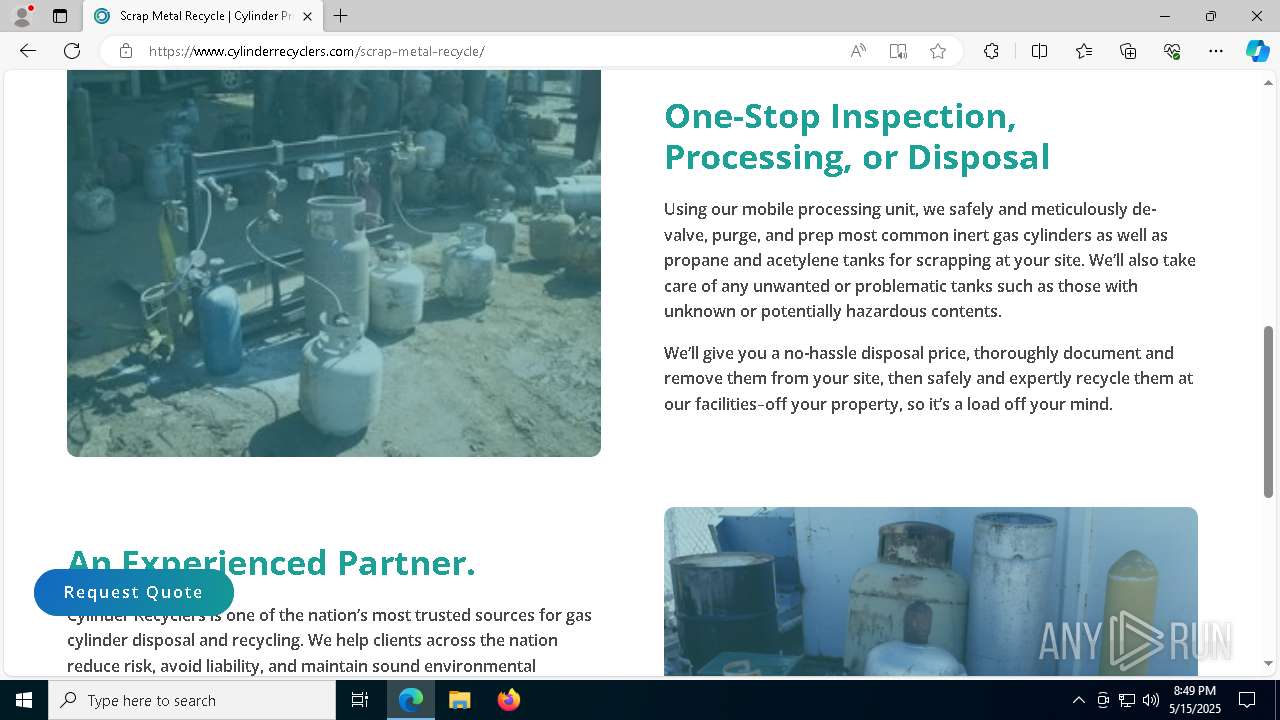Show hidden system tray icons
Viewport: 1280px width, 720px height.
[1078, 700]
